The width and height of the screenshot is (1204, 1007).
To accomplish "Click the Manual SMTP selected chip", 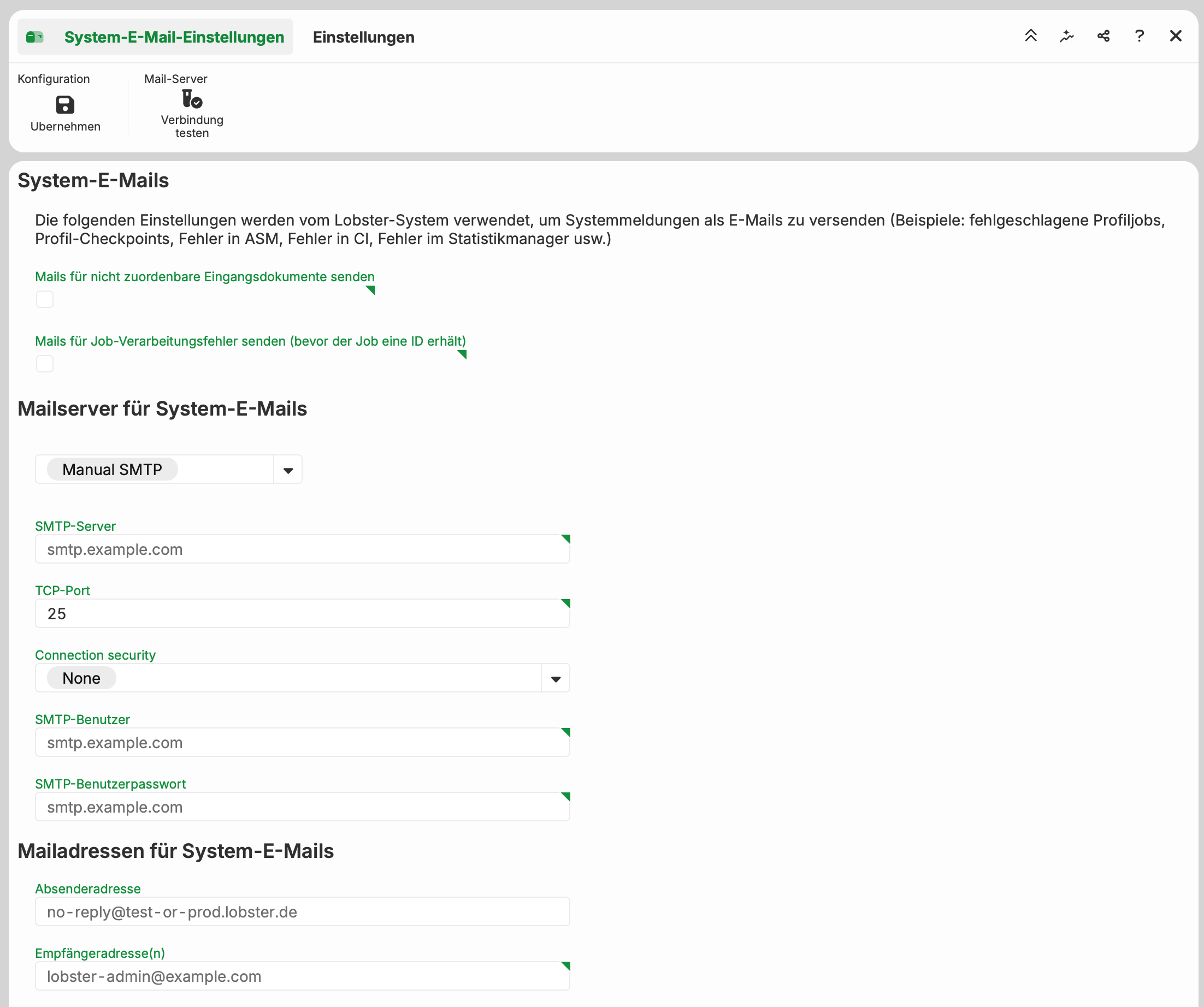I will coord(113,470).
